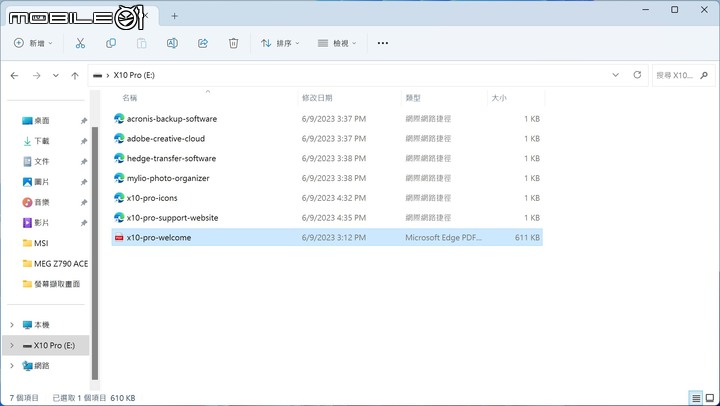Image resolution: width=720 pixels, height=406 pixels.
Task: Switch to large thumbnails view icon
Action: (710, 398)
